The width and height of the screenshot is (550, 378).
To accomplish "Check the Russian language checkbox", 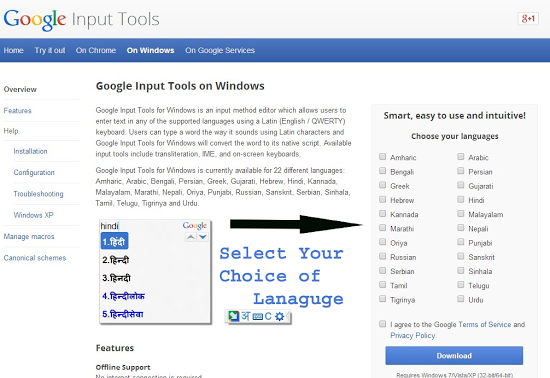I will pos(382,256).
